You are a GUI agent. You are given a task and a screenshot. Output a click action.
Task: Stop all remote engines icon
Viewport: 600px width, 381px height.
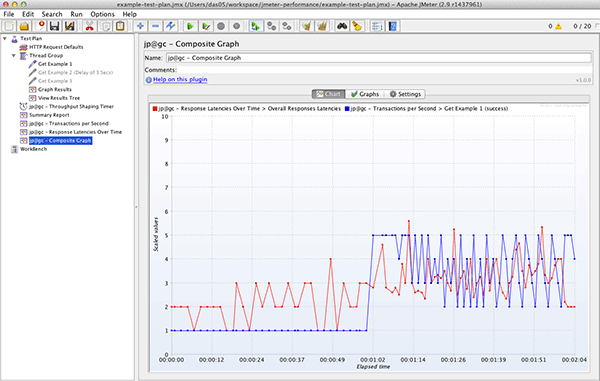pos(271,26)
